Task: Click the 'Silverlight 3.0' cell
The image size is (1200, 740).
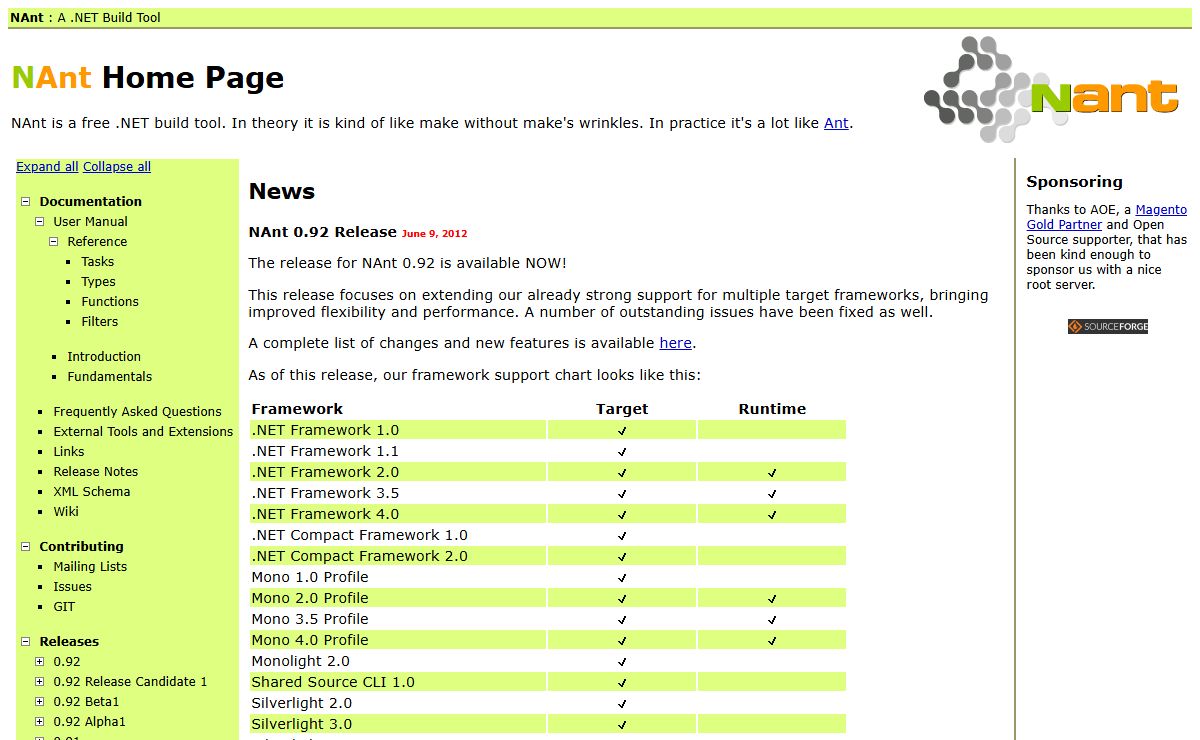Action: click(x=398, y=724)
